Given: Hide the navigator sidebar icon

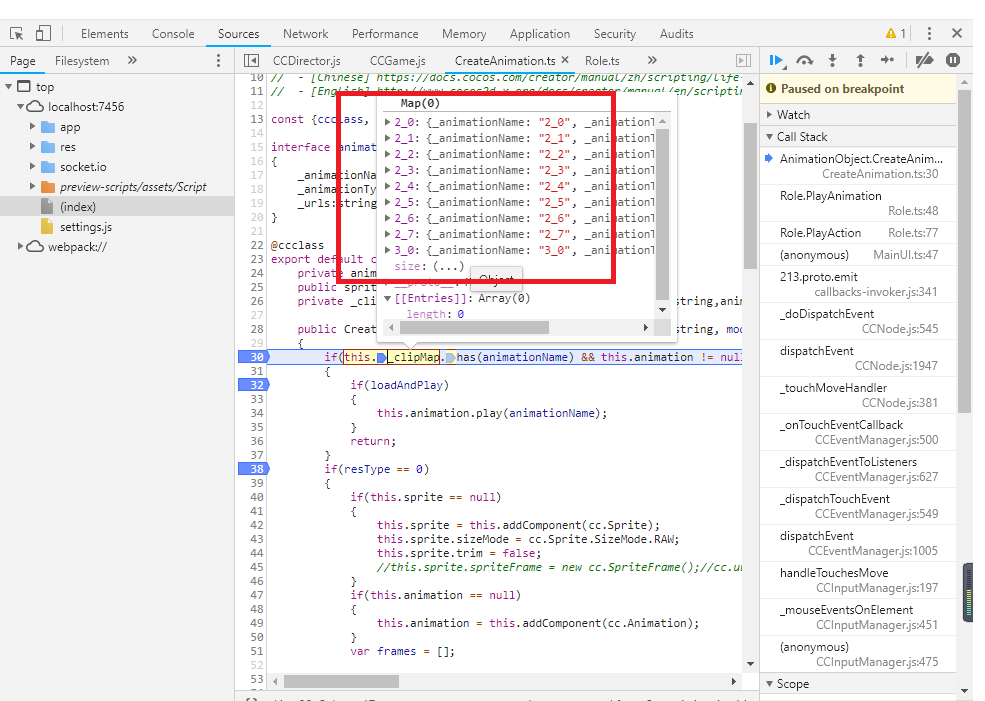Looking at the screenshot, I should pos(251,60).
